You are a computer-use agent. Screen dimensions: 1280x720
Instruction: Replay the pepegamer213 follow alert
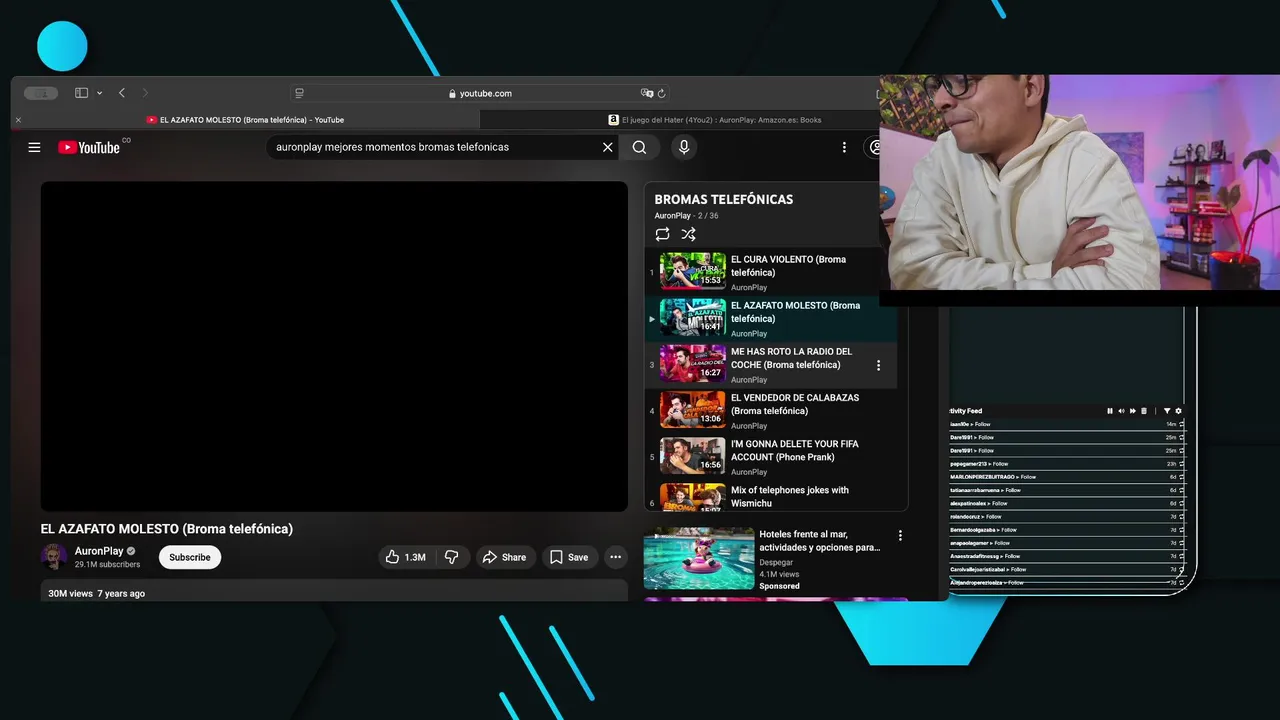pyautogui.click(x=1182, y=464)
